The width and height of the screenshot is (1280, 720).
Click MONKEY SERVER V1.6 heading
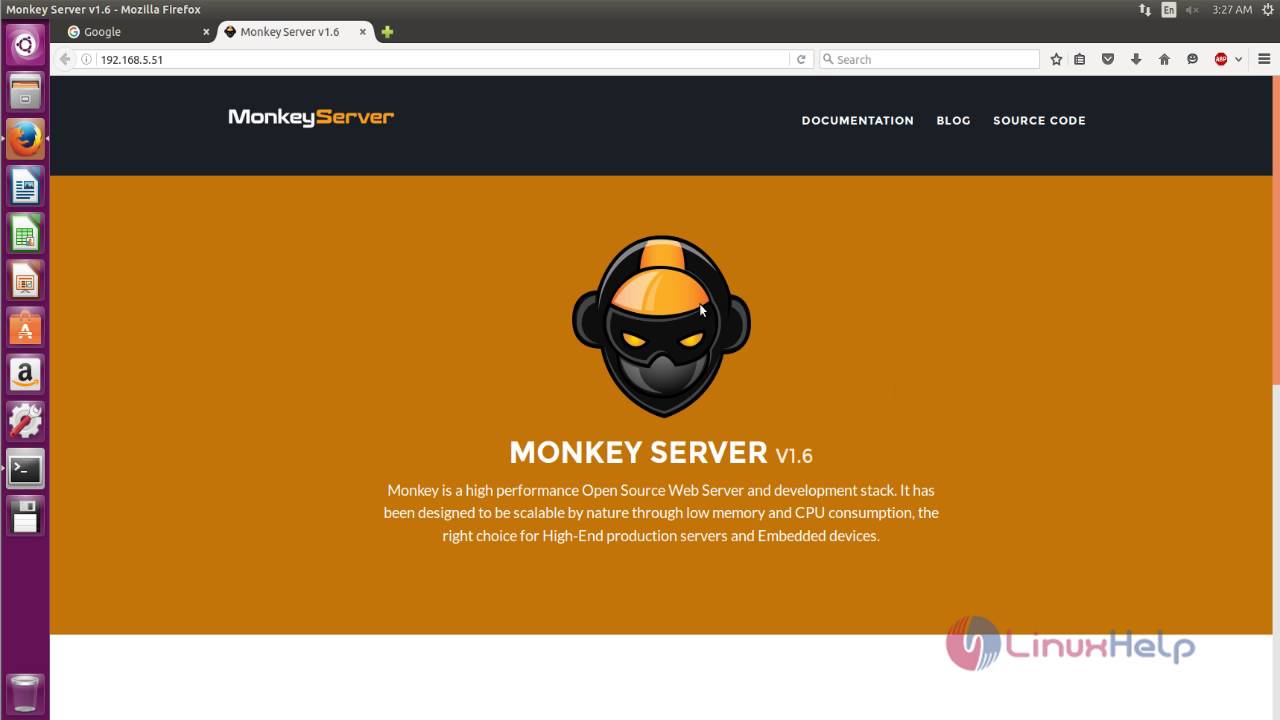pyautogui.click(x=661, y=452)
